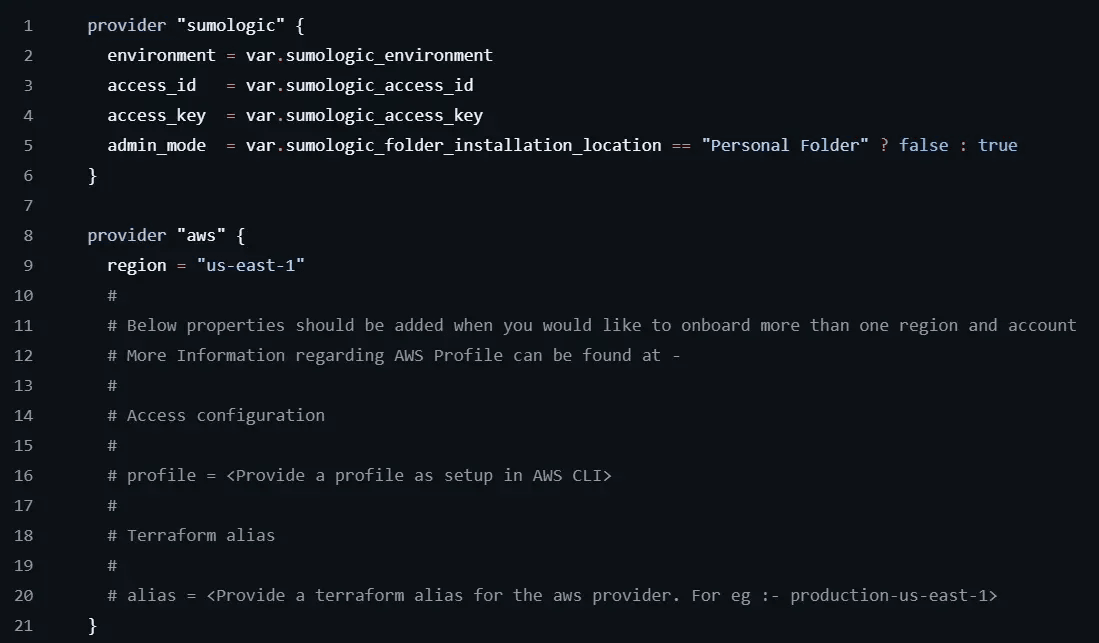Click line number 6 in the gutter
1099x643 pixels.
28,175
